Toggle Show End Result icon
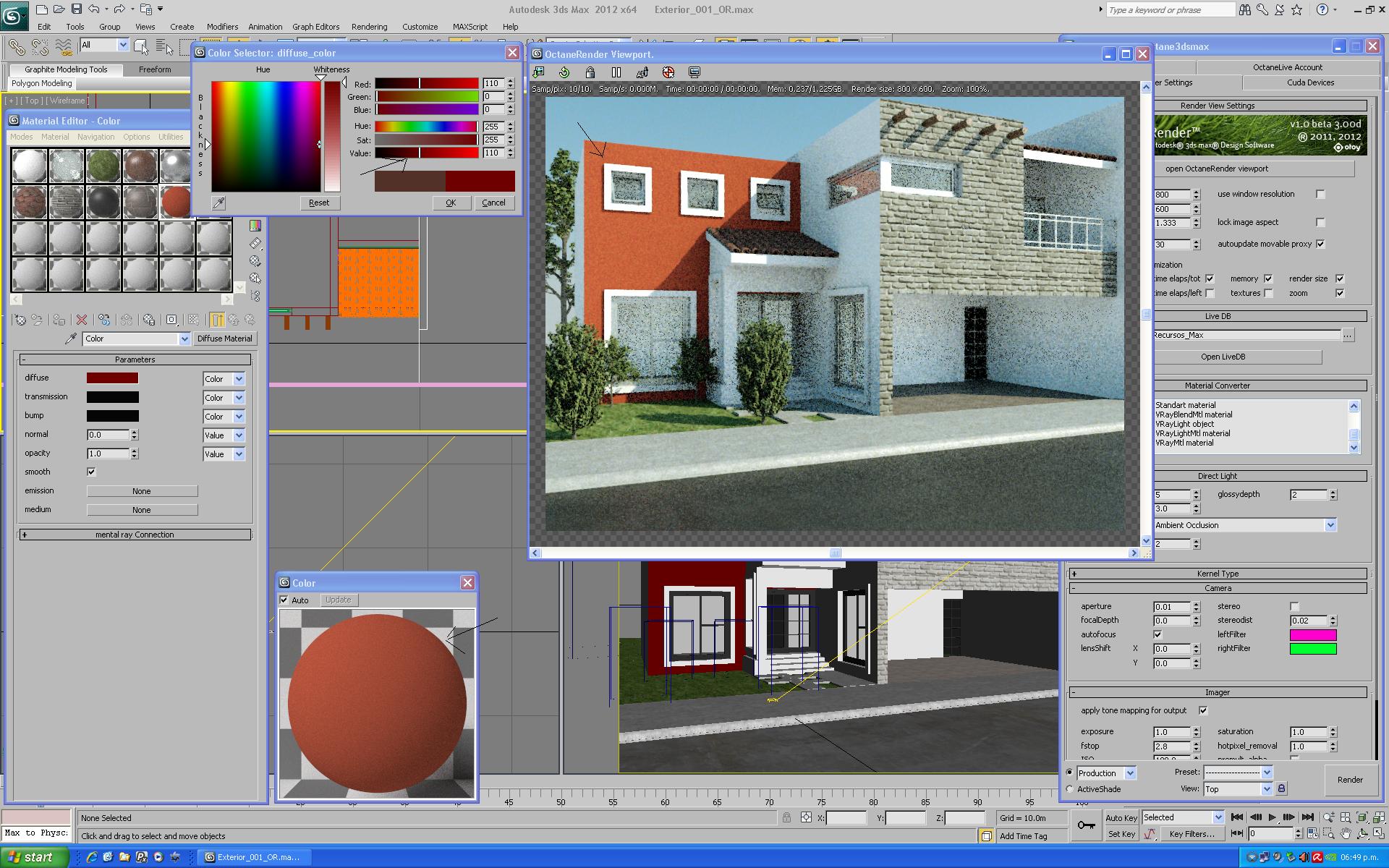 [x=217, y=320]
